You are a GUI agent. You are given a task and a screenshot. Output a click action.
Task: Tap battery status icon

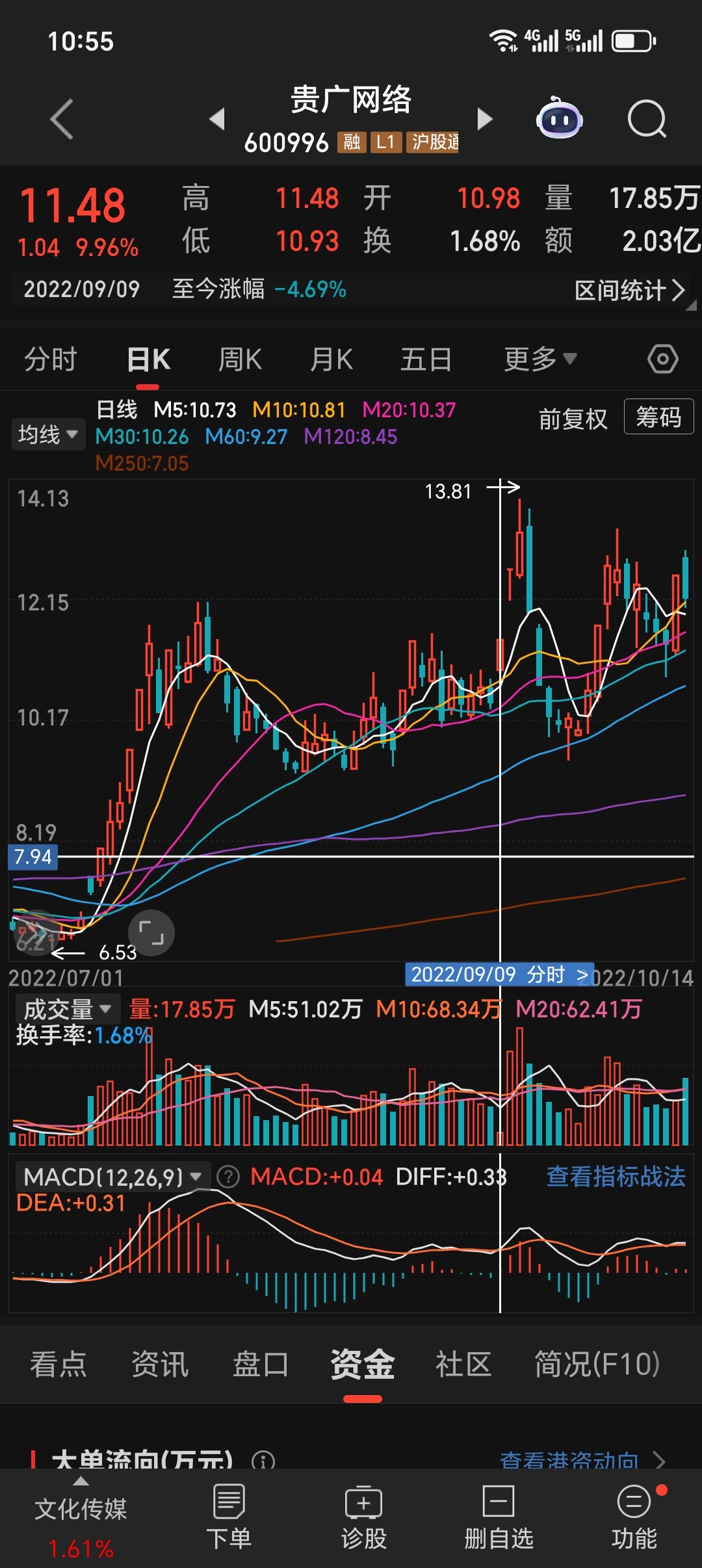pos(634,41)
